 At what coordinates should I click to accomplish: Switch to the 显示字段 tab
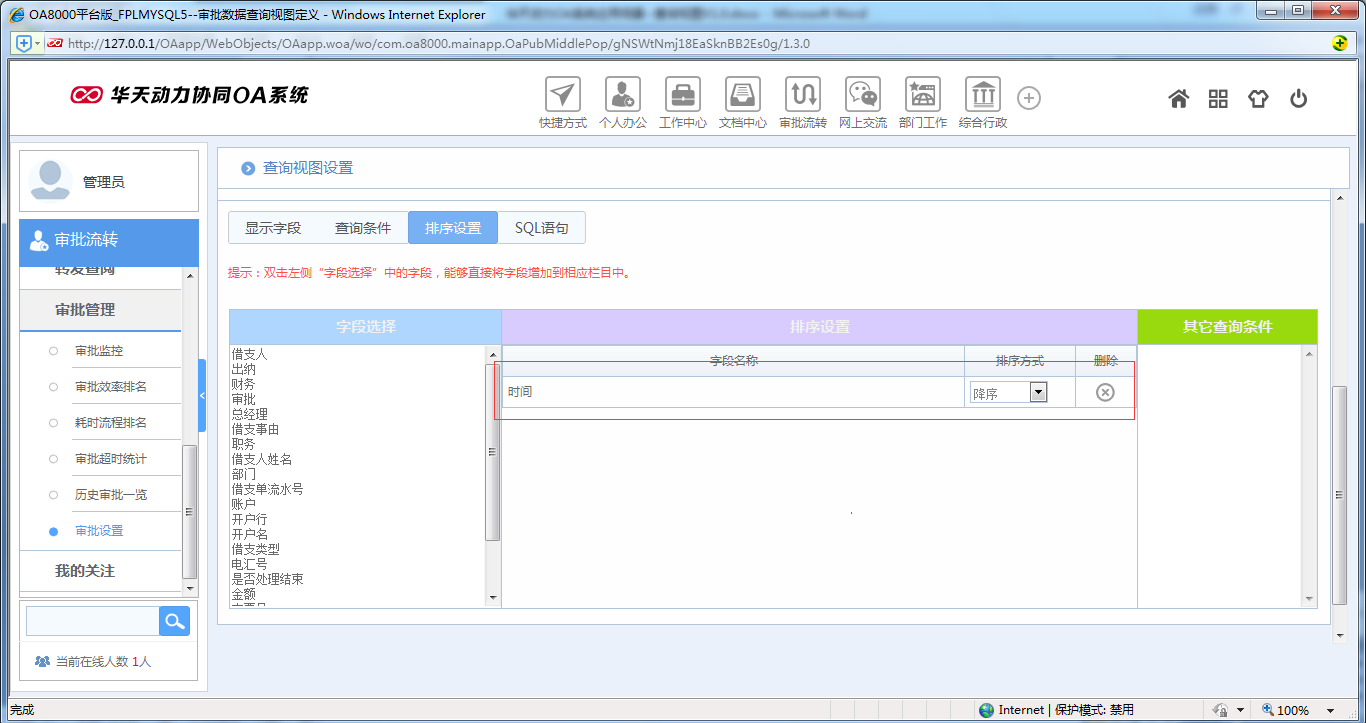point(273,228)
